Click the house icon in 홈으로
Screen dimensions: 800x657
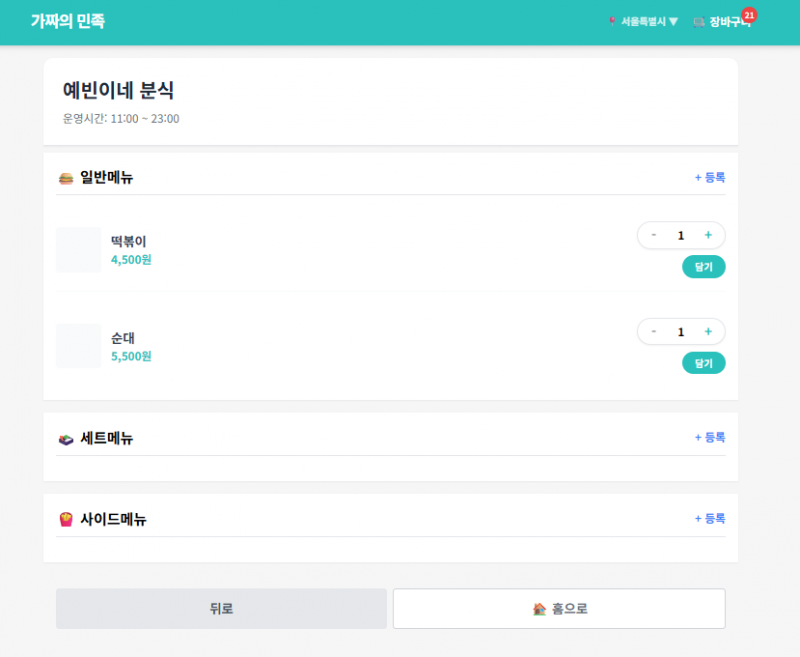coord(539,609)
